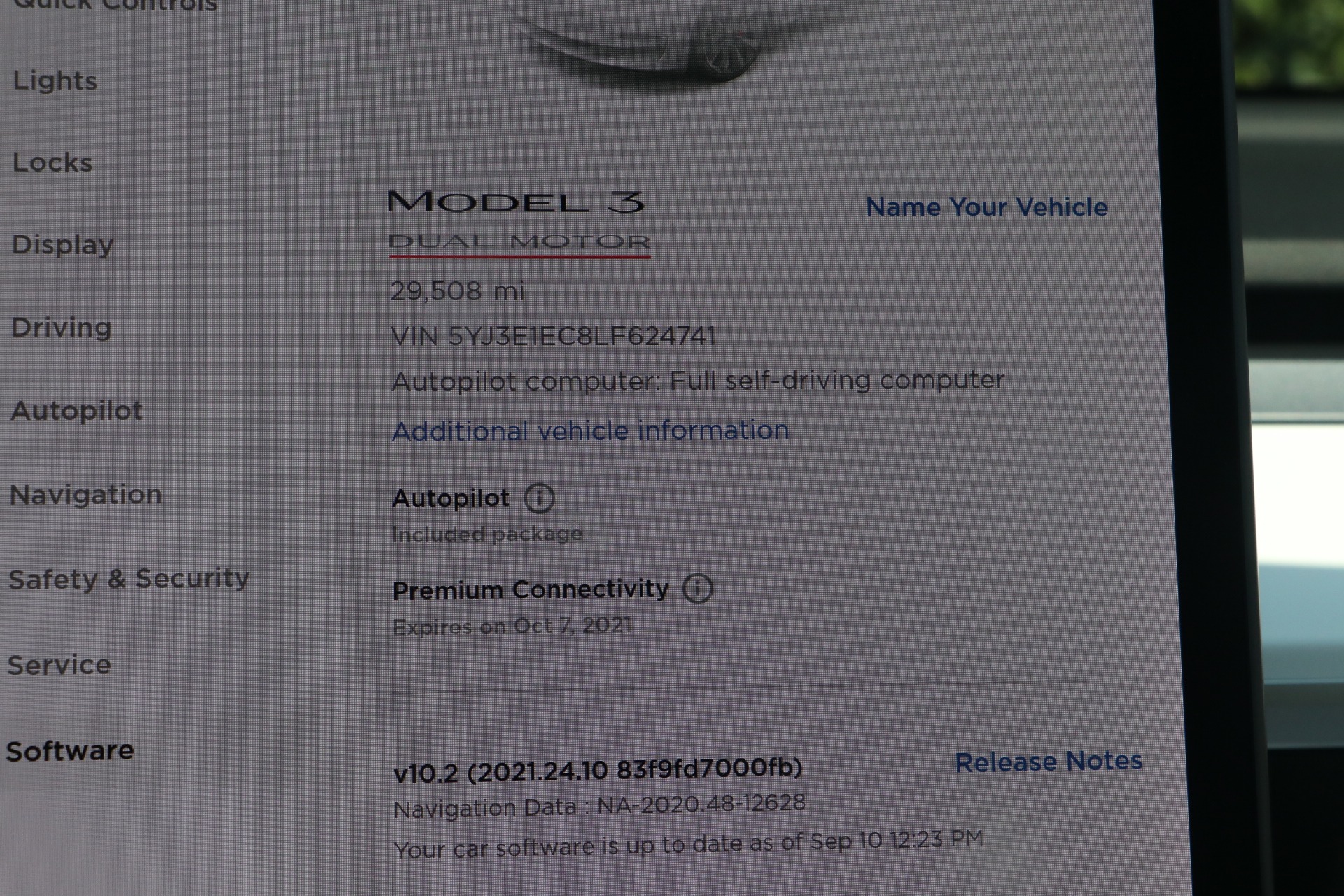The image size is (1344, 896).
Task: Click the Name Your Vehicle link
Action: (986, 207)
